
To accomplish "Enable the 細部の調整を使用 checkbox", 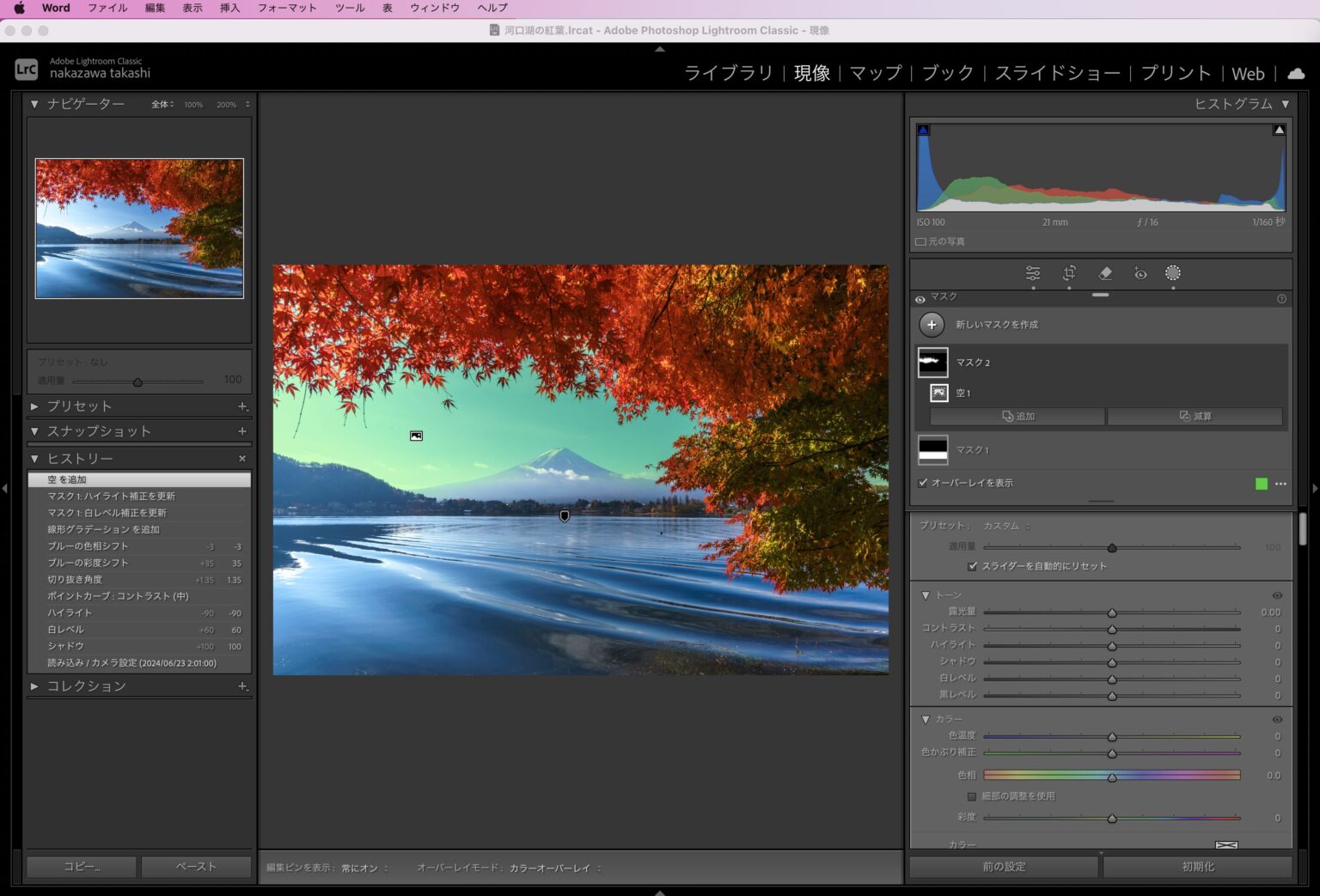I will 972,796.
